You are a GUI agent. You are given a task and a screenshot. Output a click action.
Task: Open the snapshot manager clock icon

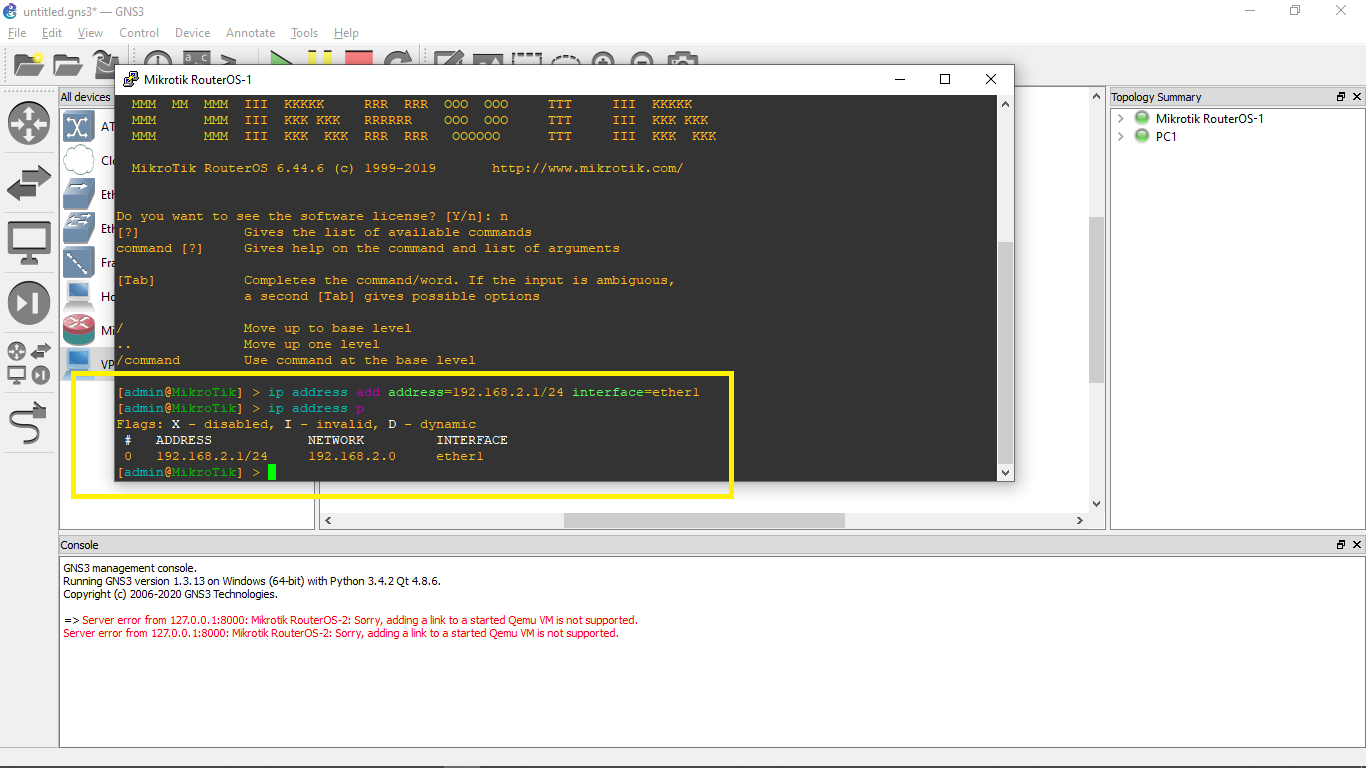point(158,60)
